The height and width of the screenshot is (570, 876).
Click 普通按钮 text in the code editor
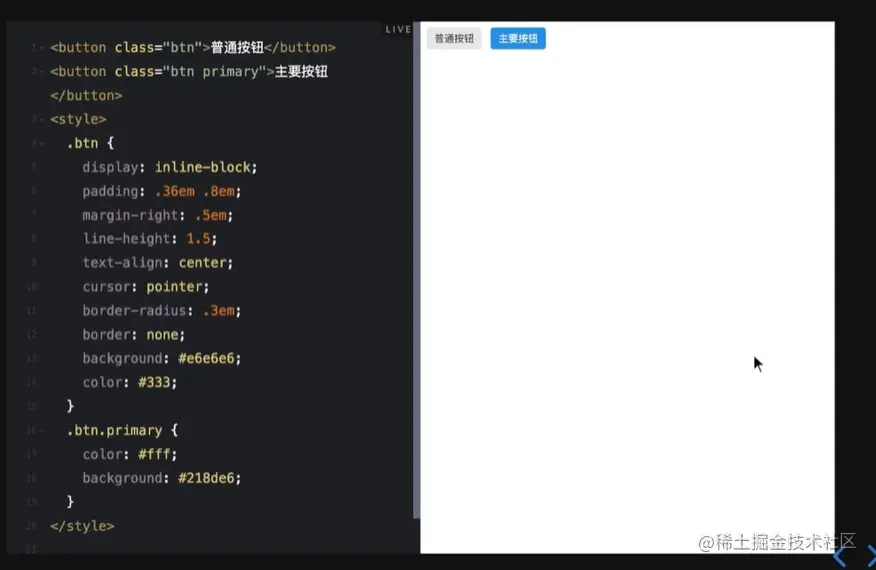point(237,48)
